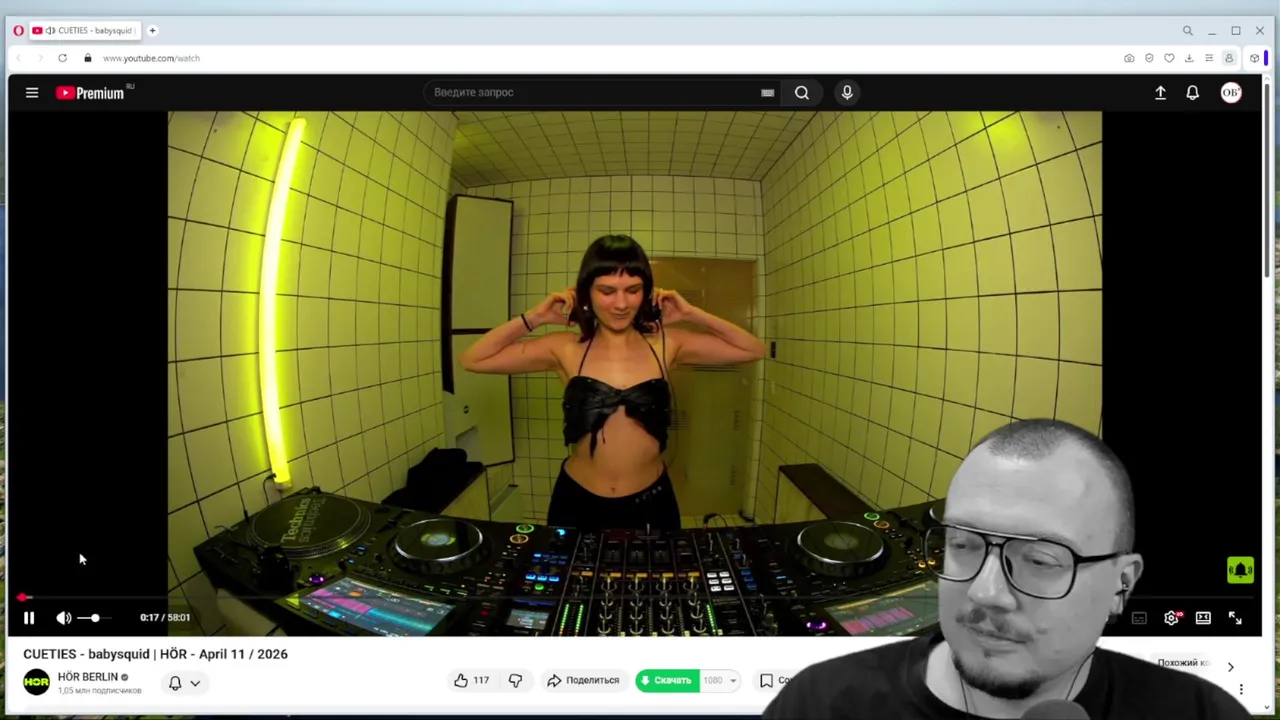The width and height of the screenshot is (1280, 720).
Task: Open Opera's downloads panel icon
Action: (1189, 58)
